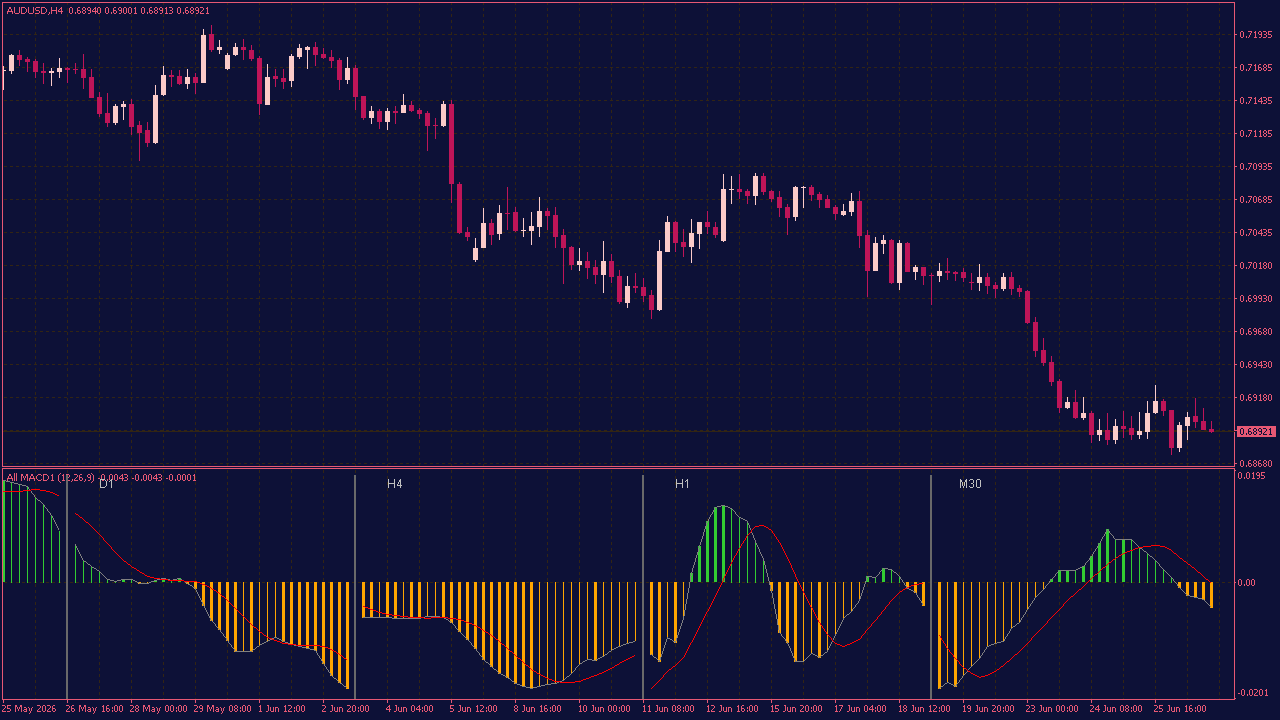Screen dimensions: 1280x720
Task: Click price level 0.70180 on the axis
Action: [x=1256, y=266]
